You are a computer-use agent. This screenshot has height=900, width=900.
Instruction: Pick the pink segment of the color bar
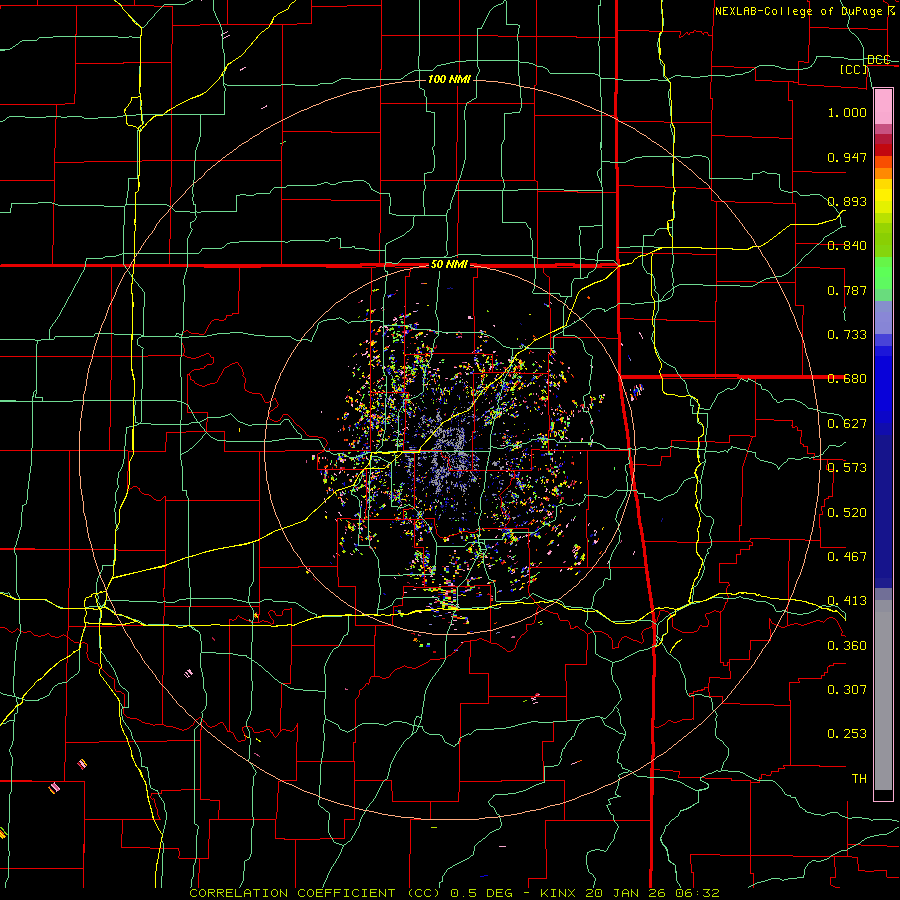[883, 106]
